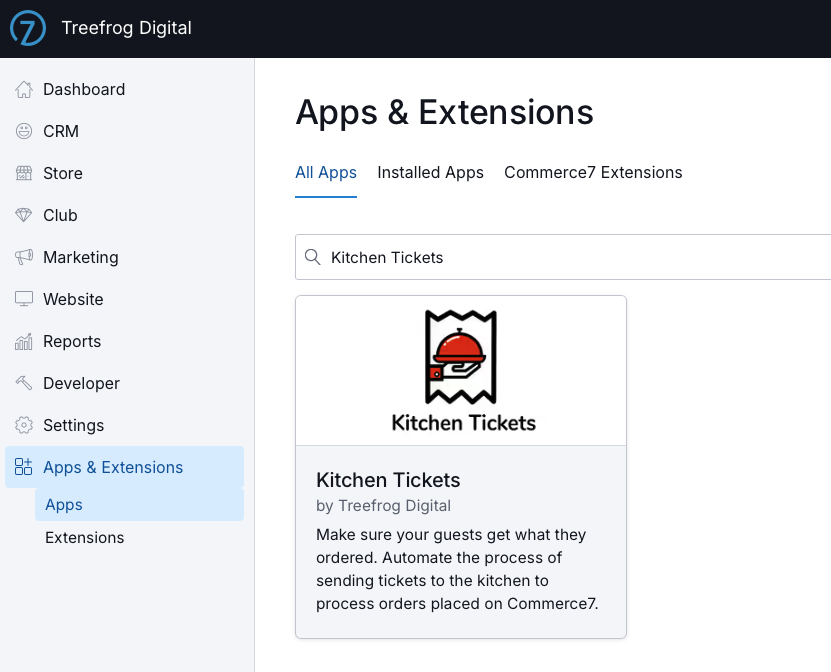Screen dimensions: 831x672
Task: Click the Developer hammer icon
Action: pos(24,383)
